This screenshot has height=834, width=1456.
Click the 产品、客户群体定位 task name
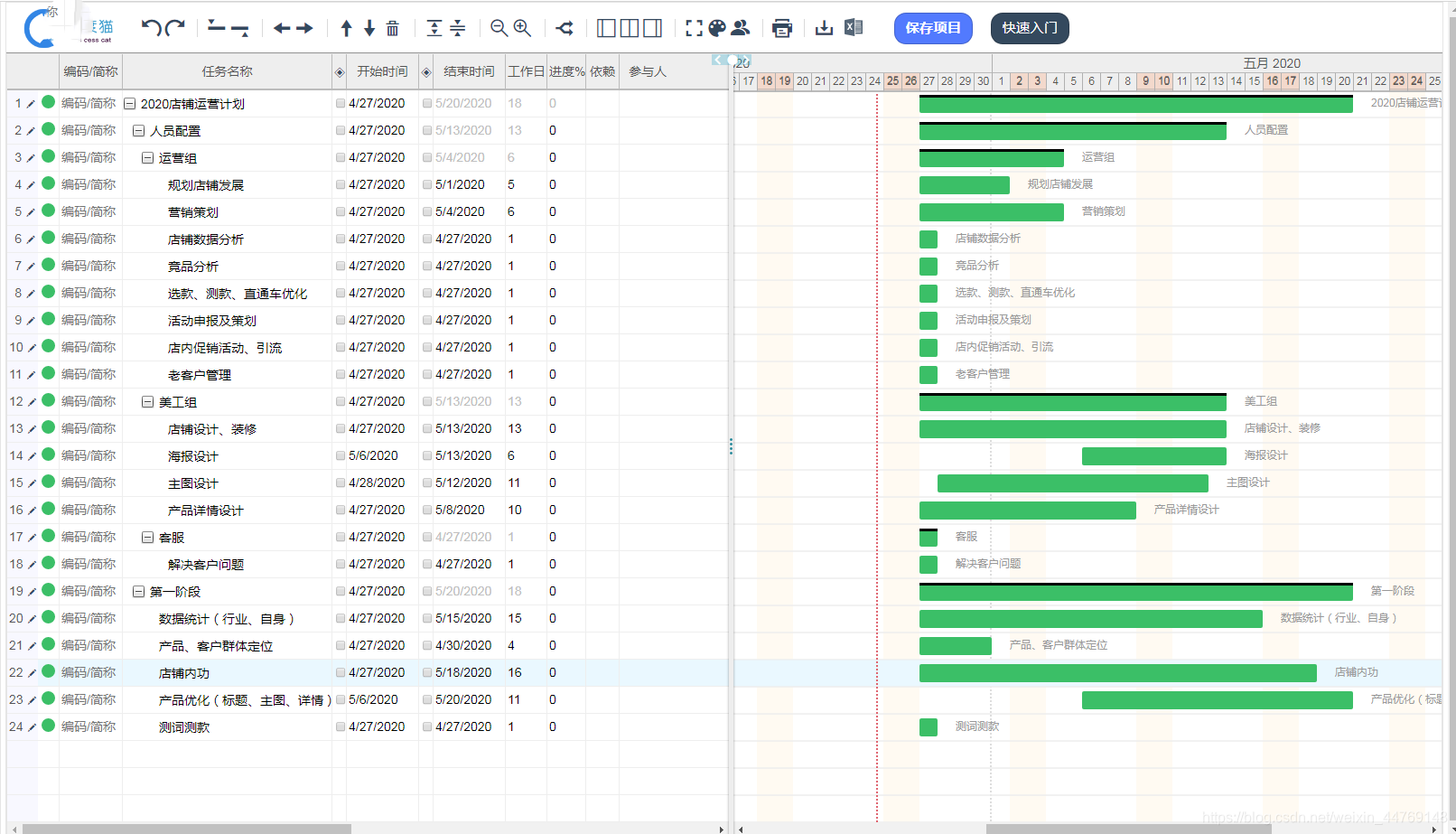216,646
